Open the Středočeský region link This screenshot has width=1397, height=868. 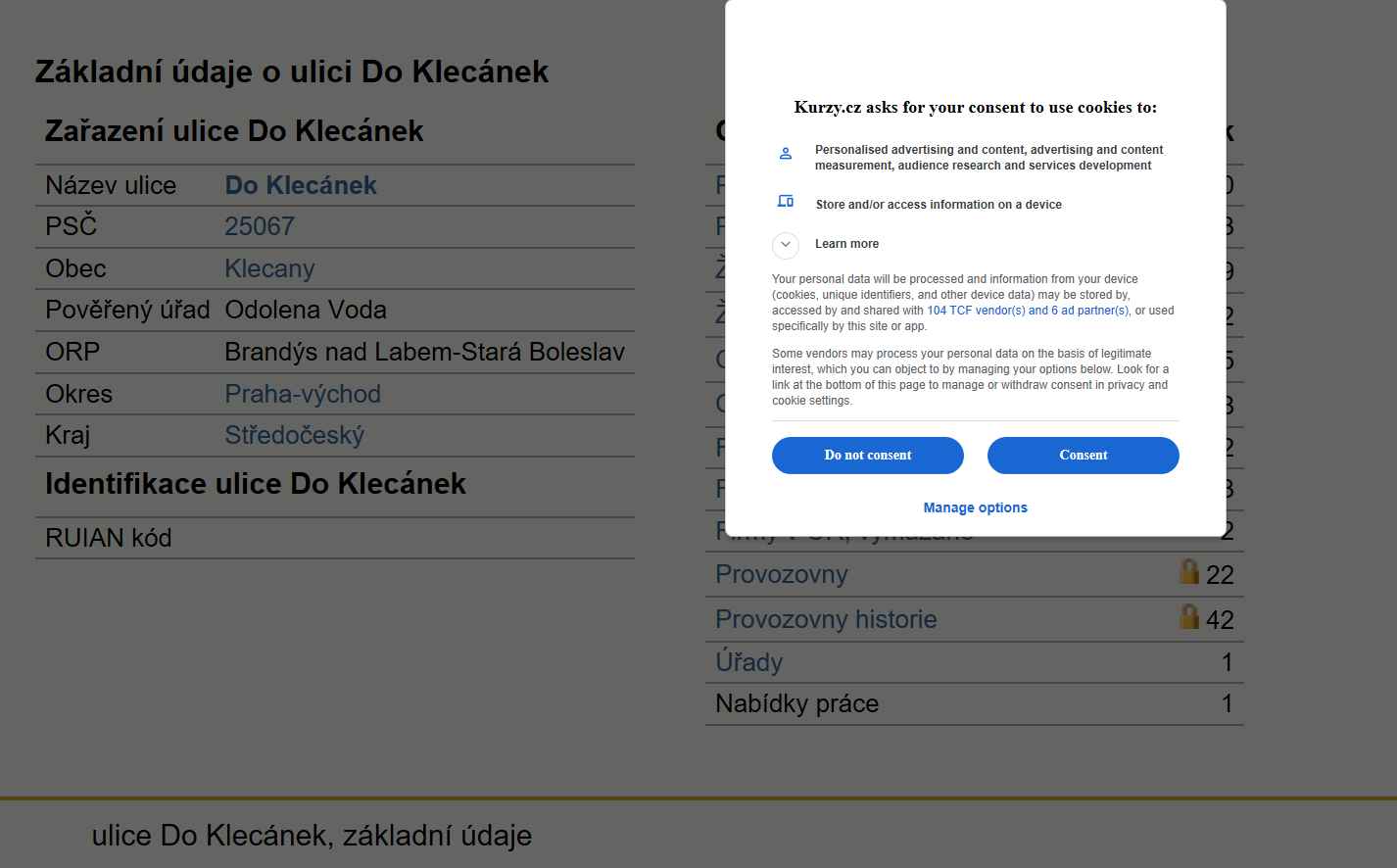point(294,435)
